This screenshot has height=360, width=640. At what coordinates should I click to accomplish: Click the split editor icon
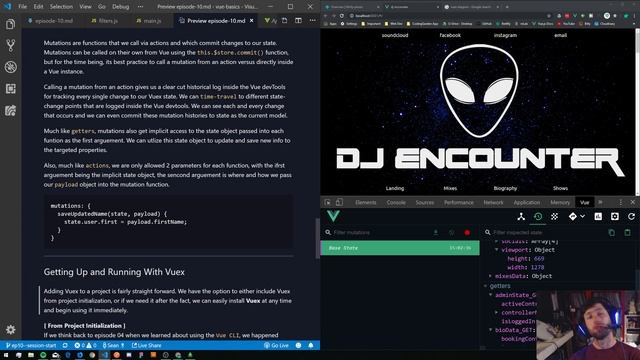pyautogui.click(x=298, y=20)
